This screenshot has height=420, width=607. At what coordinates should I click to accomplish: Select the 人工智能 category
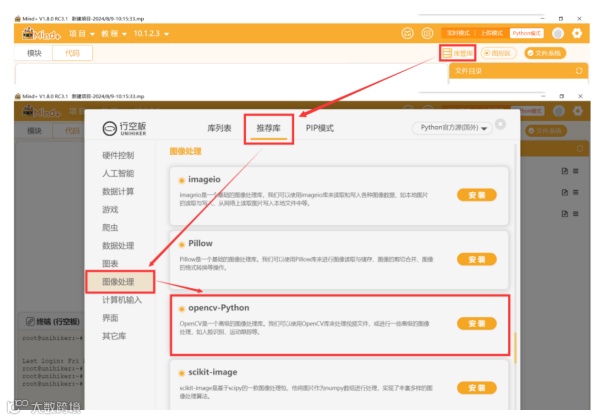coord(118,173)
